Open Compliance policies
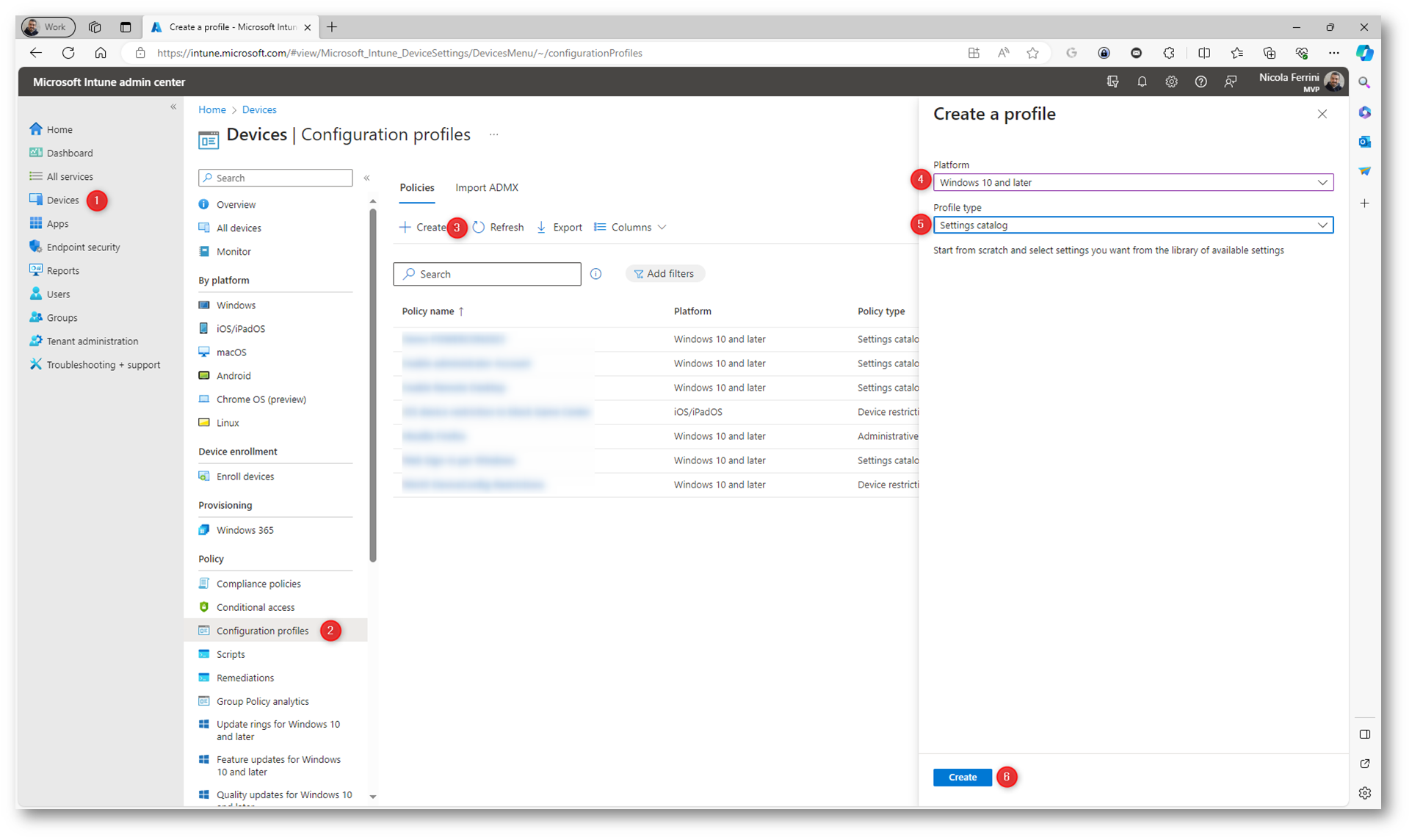Screen dimensions: 1412x840 click(250, 583)
